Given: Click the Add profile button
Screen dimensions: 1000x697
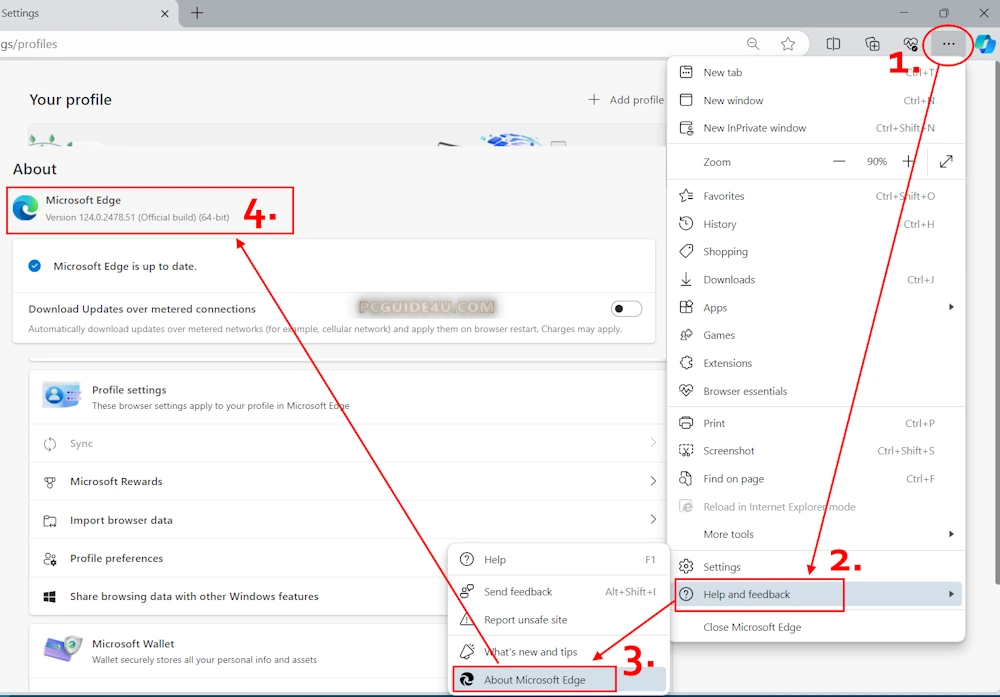Looking at the screenshot, I should (626, 100).
